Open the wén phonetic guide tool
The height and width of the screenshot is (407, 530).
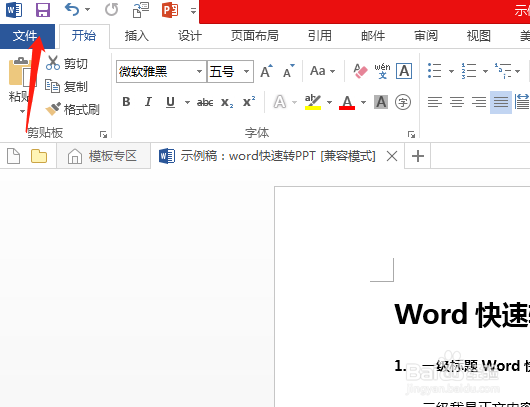382,71
